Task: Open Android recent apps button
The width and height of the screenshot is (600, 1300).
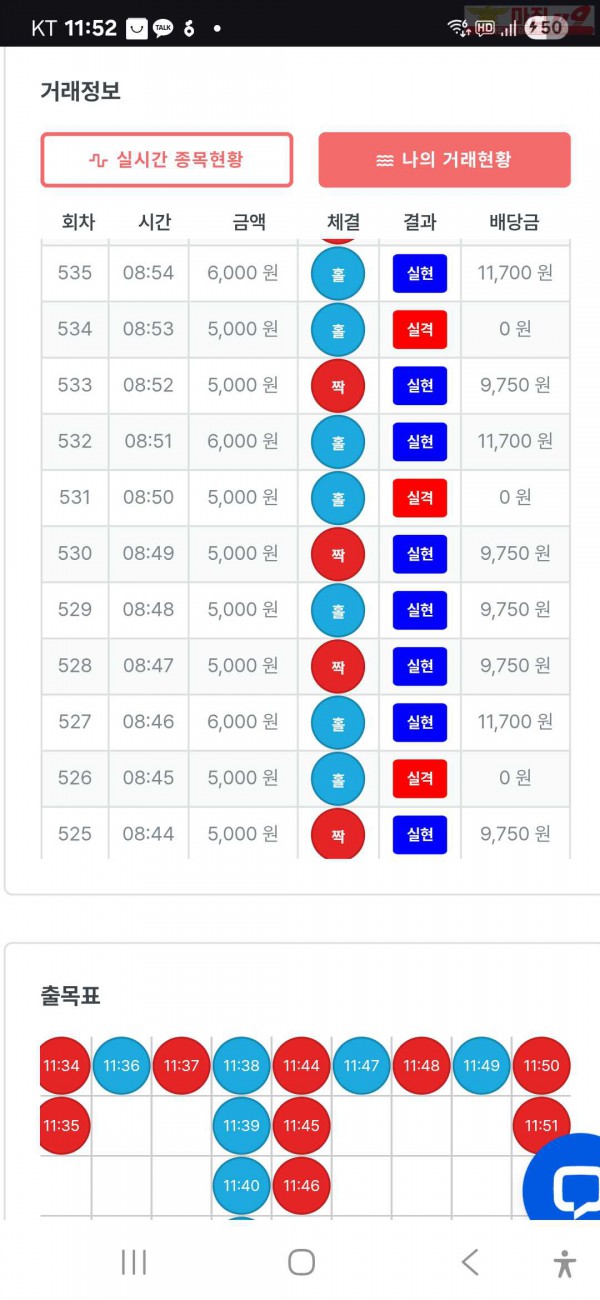Action: 133,1262
